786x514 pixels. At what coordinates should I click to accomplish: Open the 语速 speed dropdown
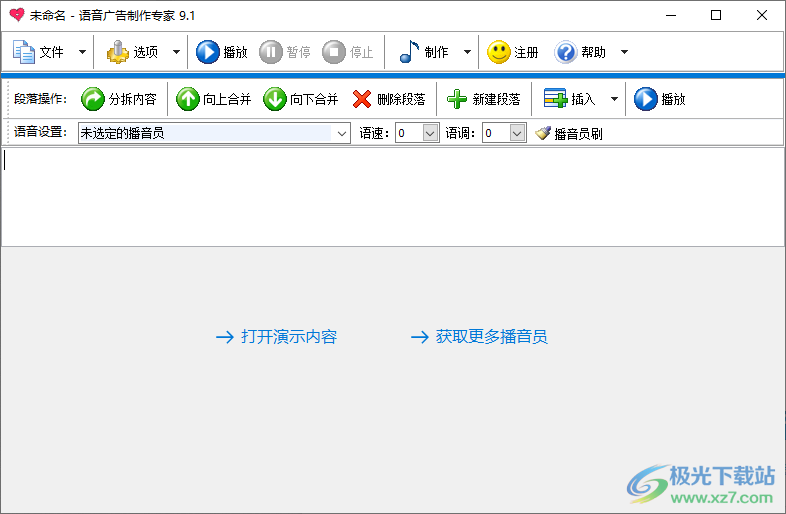coord(430,133)
